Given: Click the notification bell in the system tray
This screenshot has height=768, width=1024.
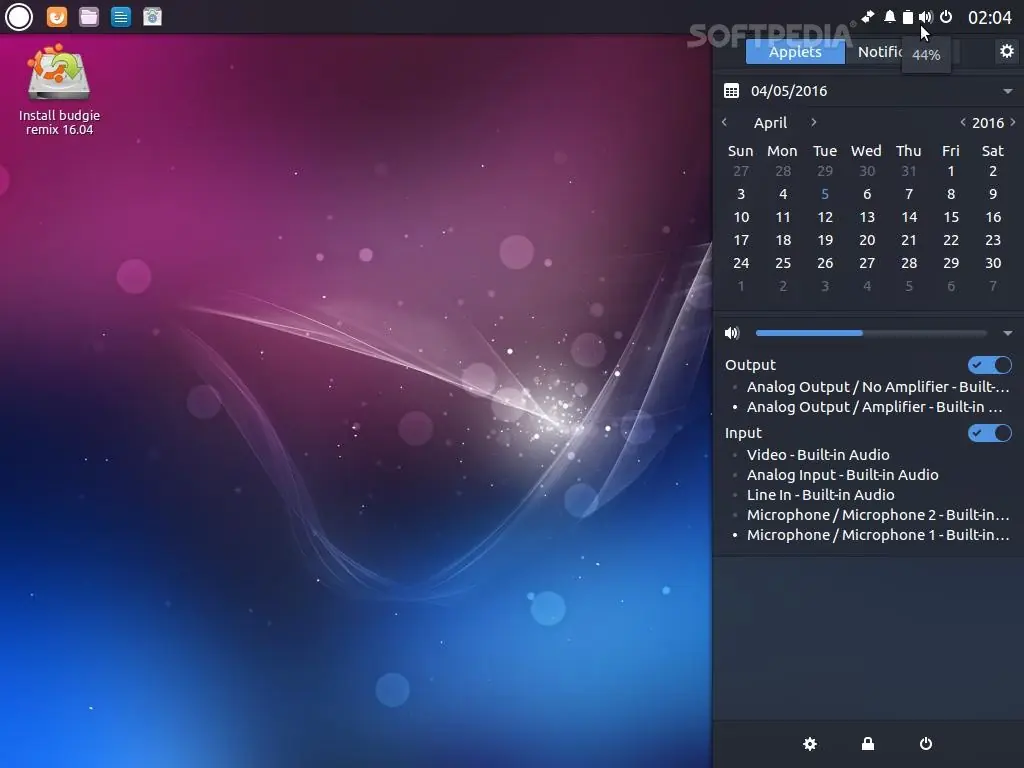Looking at the screenshot, I should (889, 16).
